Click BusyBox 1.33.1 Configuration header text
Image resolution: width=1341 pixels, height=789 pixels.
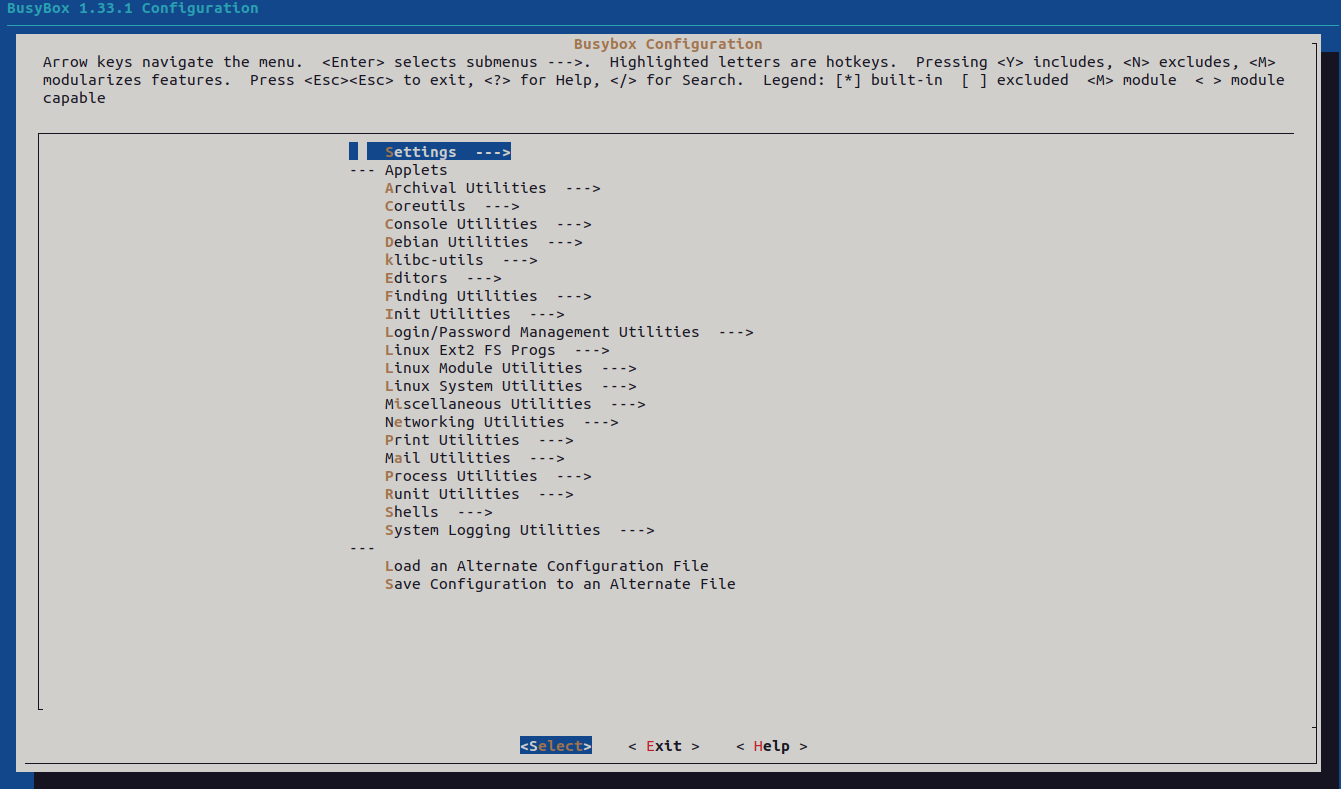133,8
